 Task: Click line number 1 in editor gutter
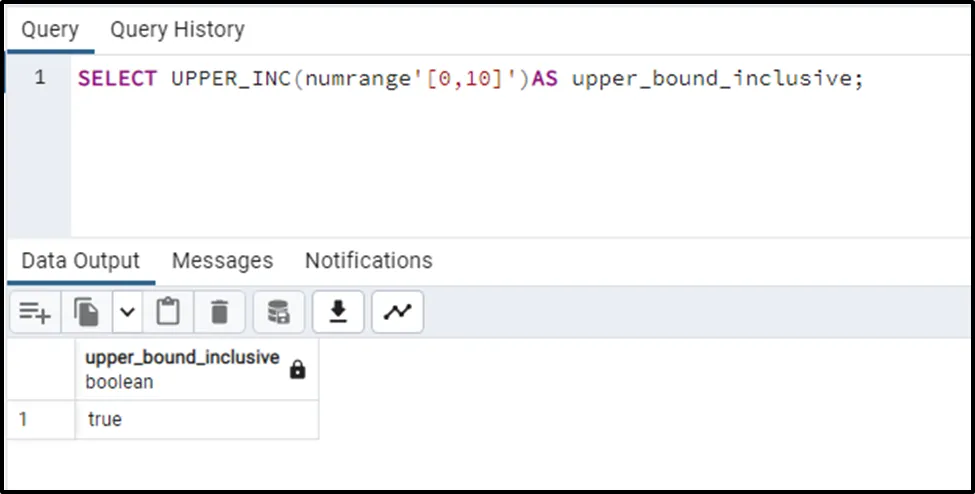pos(40,78)
